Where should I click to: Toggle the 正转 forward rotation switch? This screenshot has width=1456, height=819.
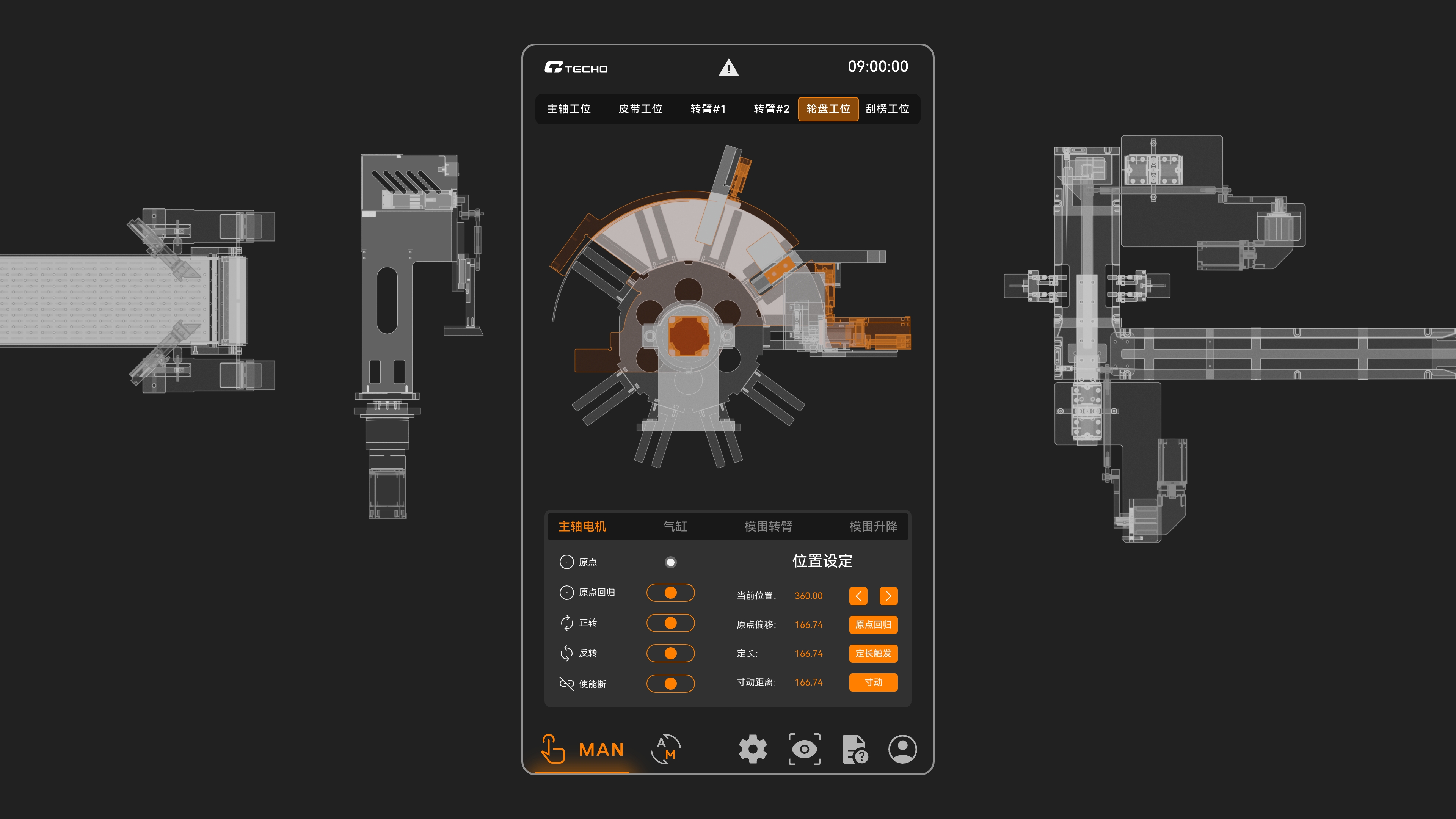tap(670, 623)
